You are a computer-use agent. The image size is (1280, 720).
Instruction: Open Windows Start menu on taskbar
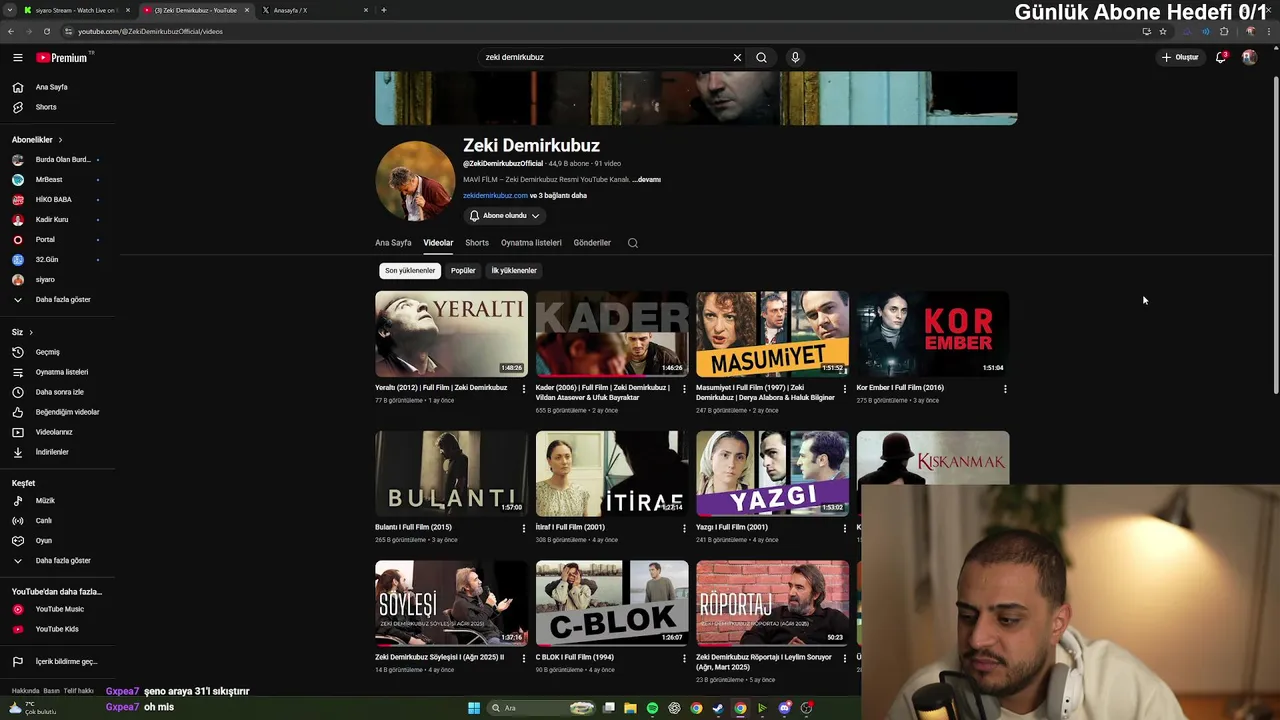[474, 708]
